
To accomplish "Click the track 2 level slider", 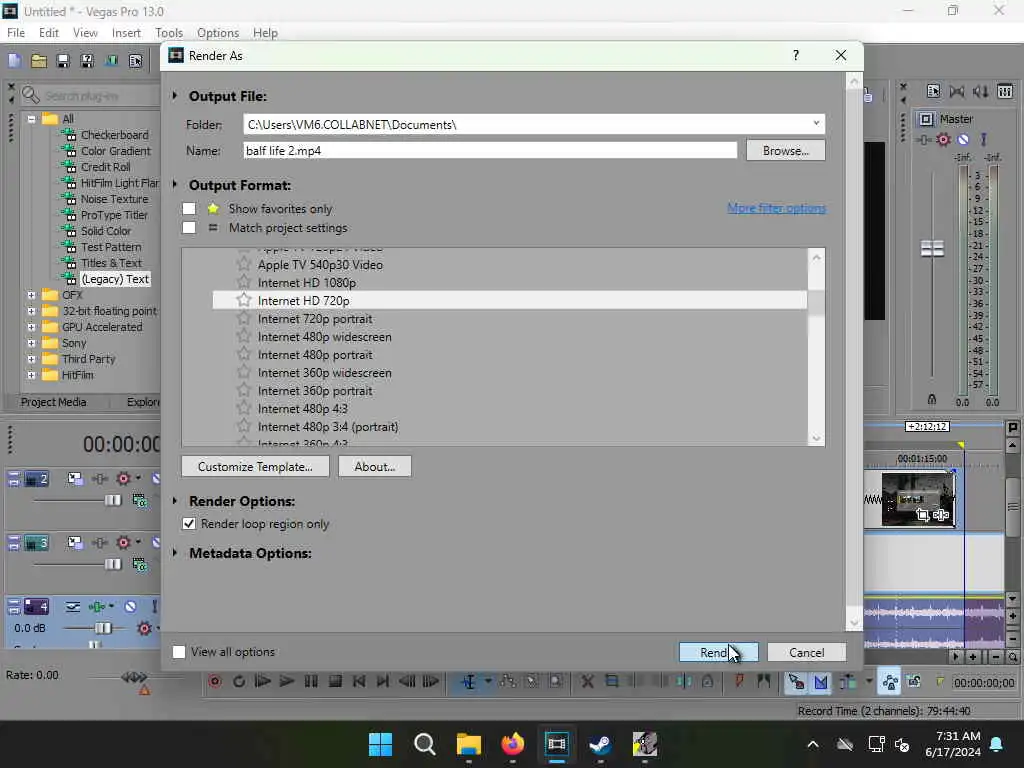I will pyautogui.click(x=112, y=500).
